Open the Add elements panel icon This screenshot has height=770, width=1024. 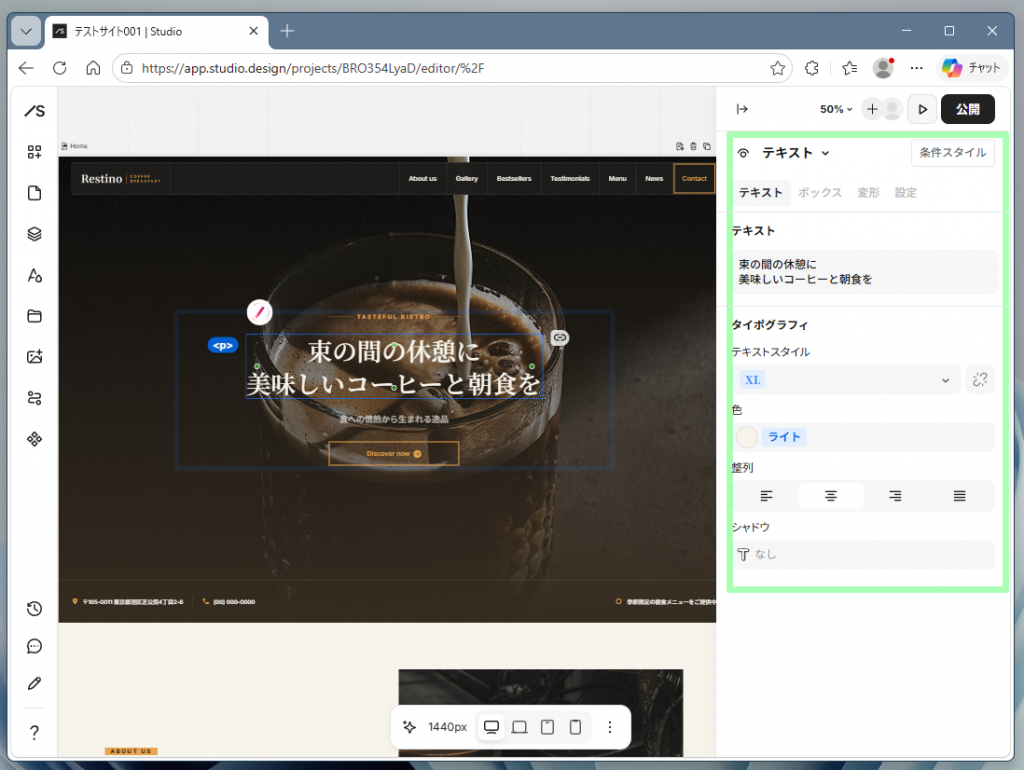point(35,152)
